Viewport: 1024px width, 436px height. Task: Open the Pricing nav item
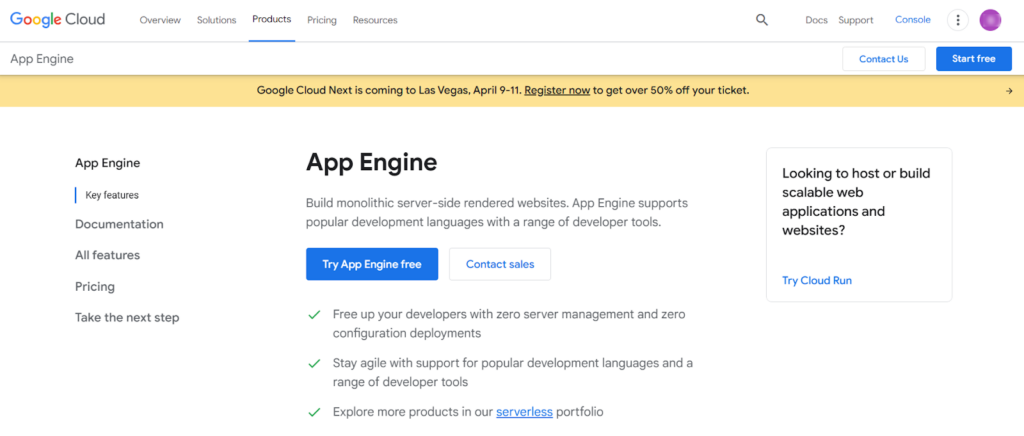[322, 20]
